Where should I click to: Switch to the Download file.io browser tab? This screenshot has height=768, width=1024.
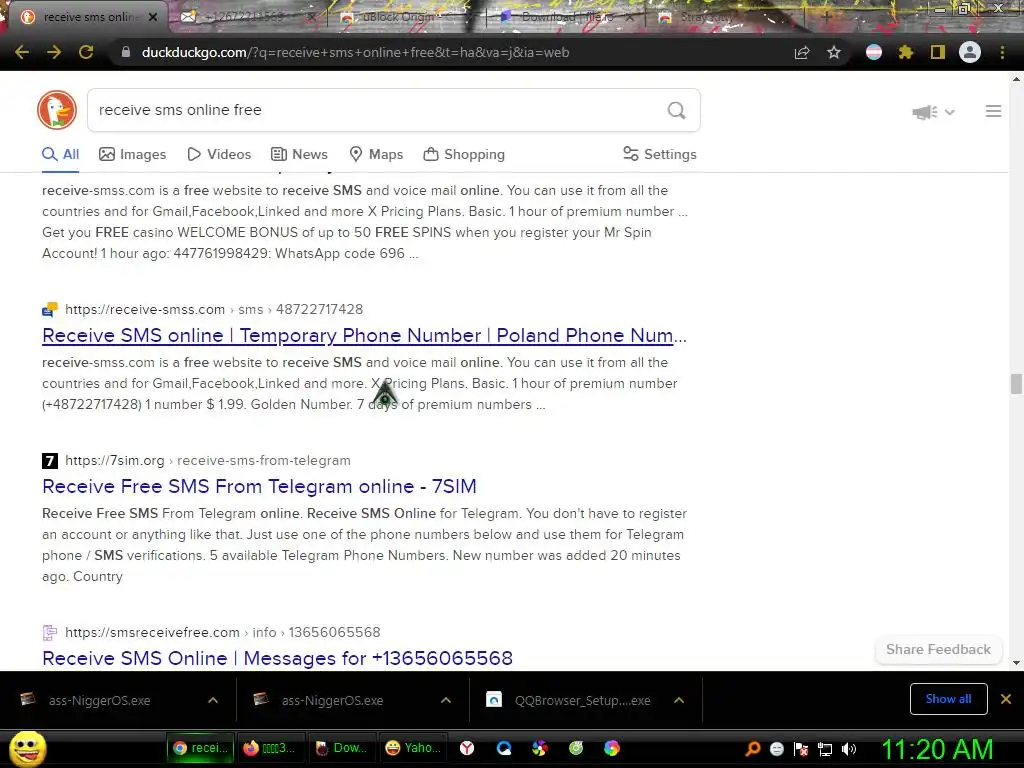(567, 17)
